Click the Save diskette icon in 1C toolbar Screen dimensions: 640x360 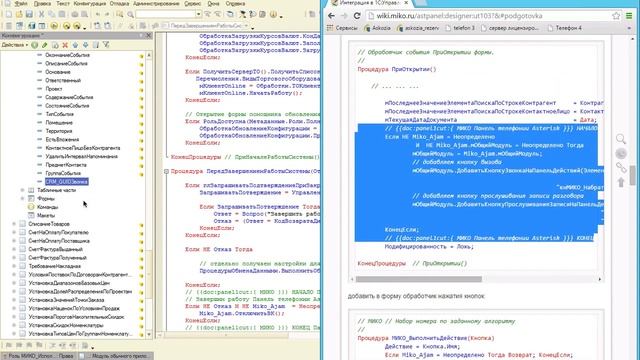coord(29,14)
